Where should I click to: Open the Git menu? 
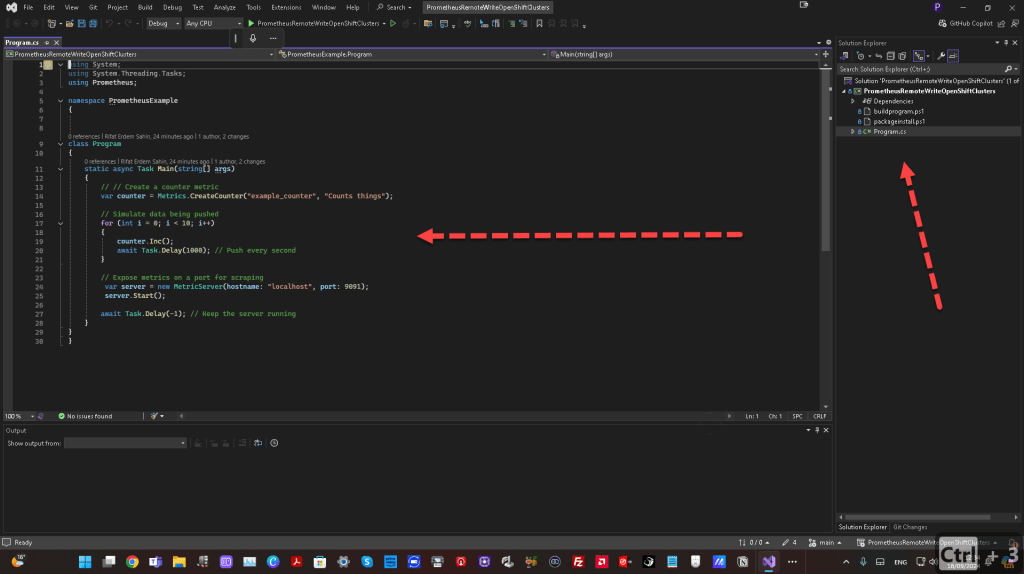coord(93,7)
